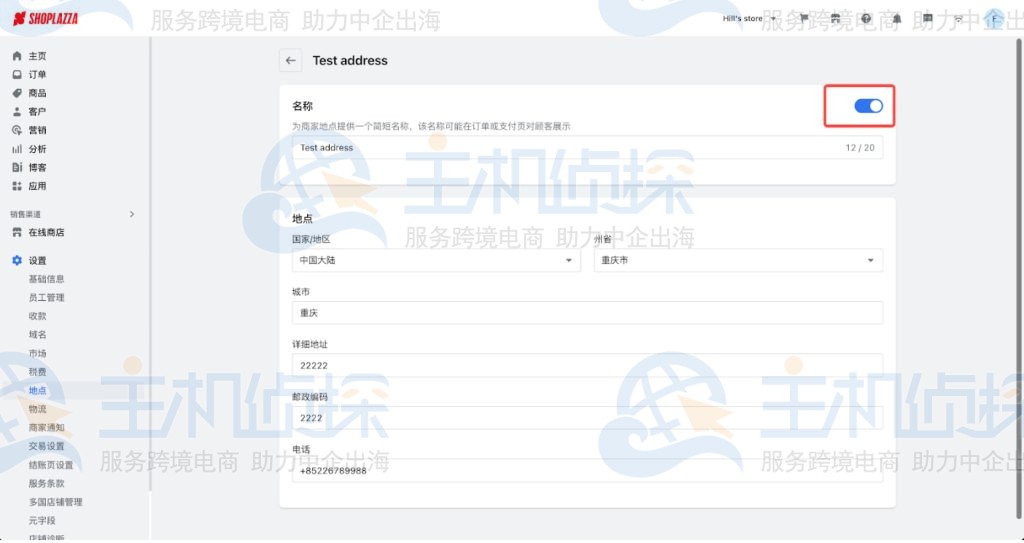Open 商品 in the sidebar
Screen dimensions: 1024x543
(37, 93)
